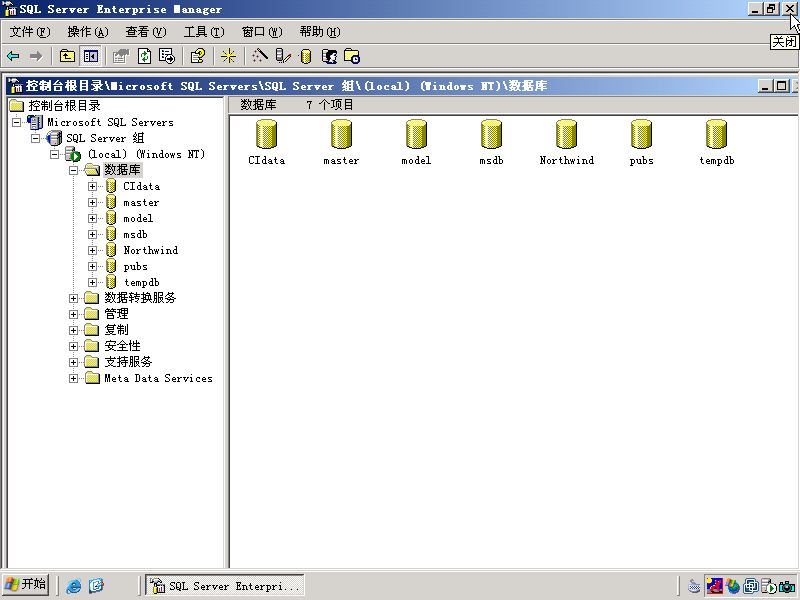
Task: Open the 操作(A) menu
Action: click(x=88, y=32)
